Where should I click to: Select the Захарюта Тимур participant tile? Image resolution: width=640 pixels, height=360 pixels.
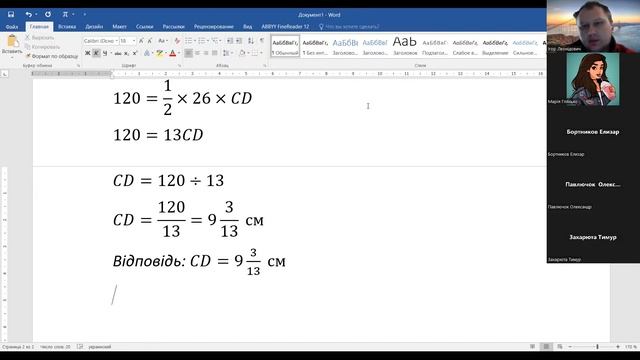pos(593,237)
